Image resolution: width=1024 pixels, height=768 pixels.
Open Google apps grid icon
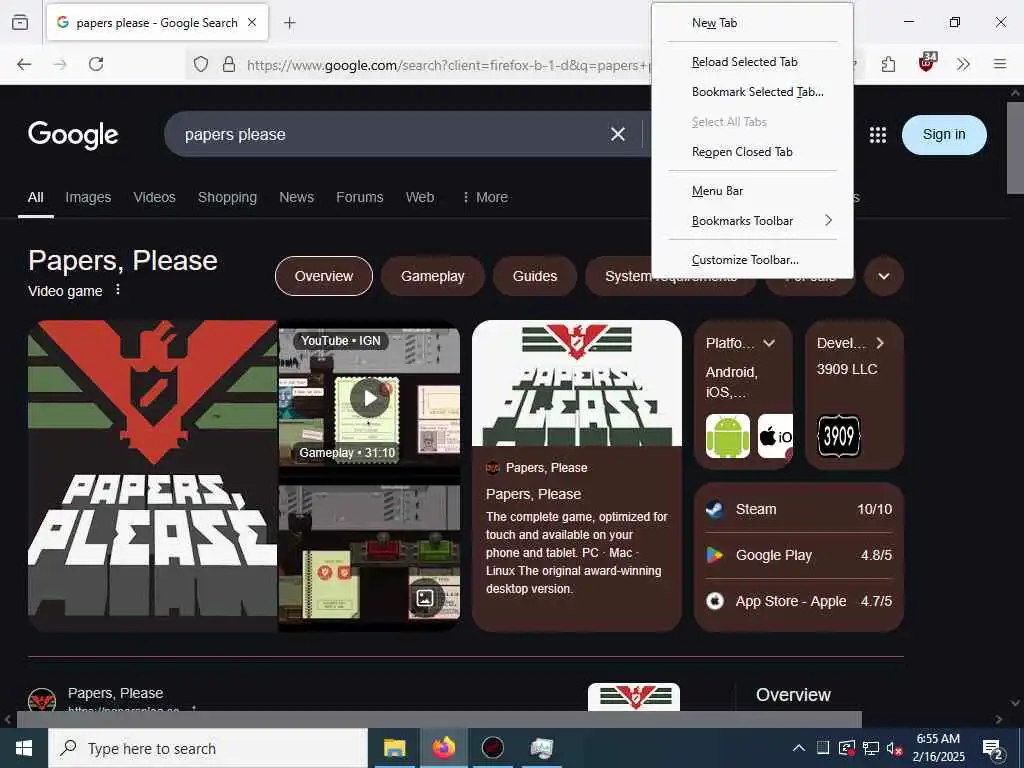878,135
